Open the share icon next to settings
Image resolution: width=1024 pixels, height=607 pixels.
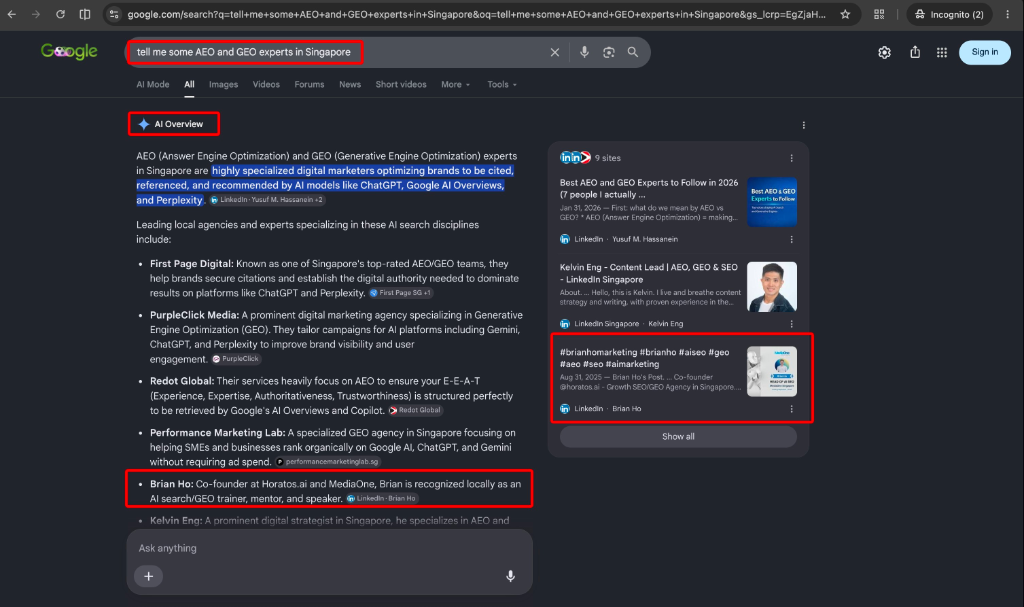pos(915,52)
